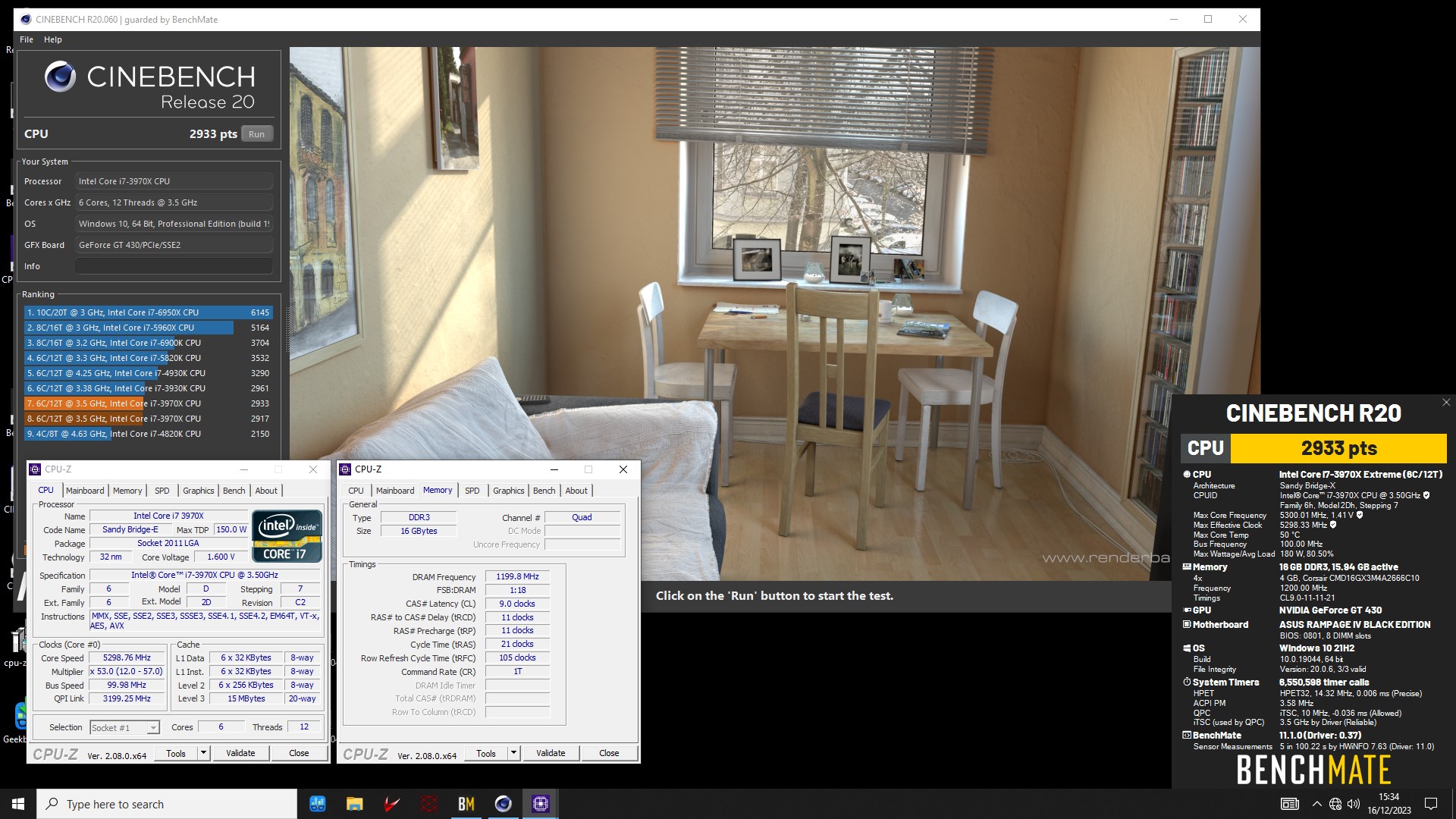Open Mainboard tab in right CPU-Z window
This screenshot has width=1456, height=819.
[395, 491]
